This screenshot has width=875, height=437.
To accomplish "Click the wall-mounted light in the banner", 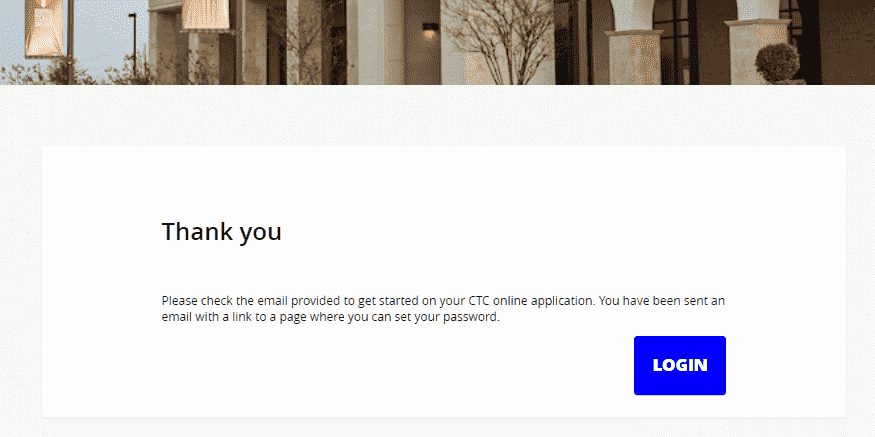I will click(x=430, y=29).
